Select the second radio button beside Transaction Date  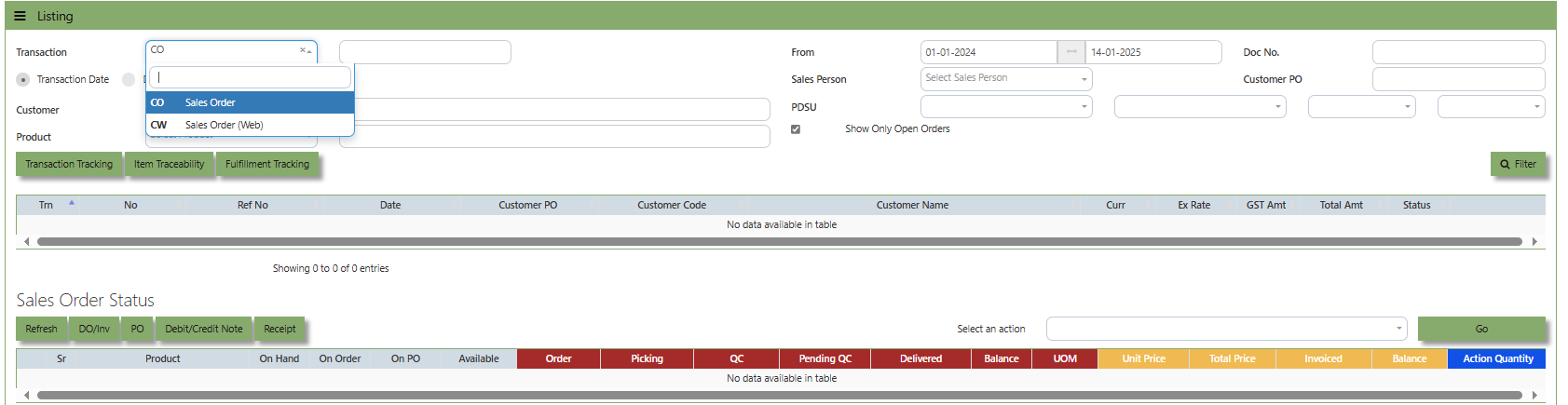click(129, 79)
